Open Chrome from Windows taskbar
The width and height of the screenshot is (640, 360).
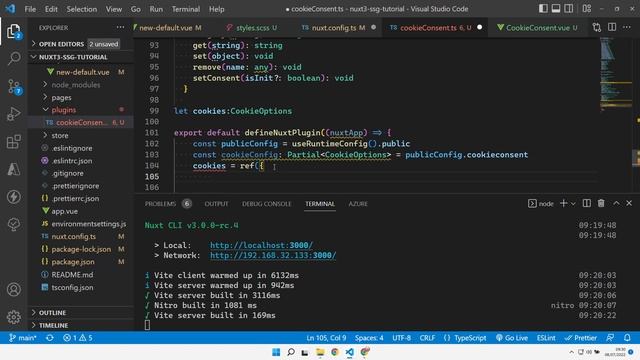[335, 352]
